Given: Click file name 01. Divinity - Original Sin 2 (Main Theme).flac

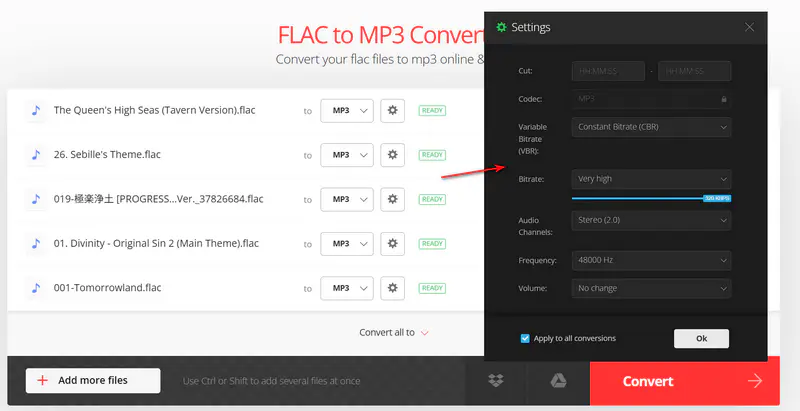Looking at the screenshot, I should pos(156,243).
